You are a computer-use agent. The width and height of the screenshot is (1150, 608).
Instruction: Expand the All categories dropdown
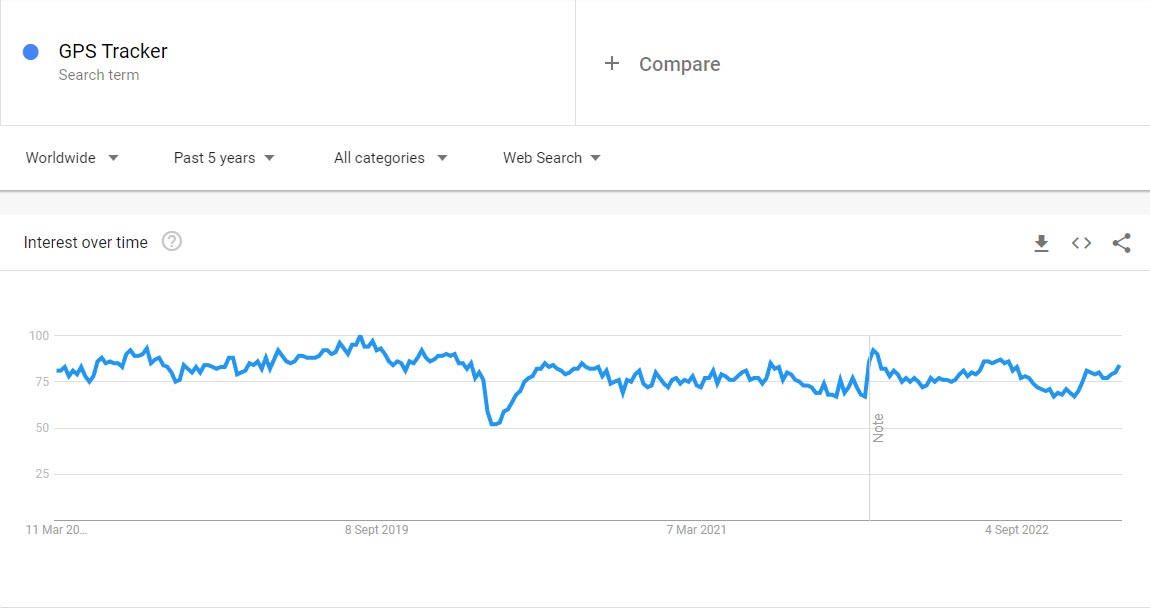391,158
